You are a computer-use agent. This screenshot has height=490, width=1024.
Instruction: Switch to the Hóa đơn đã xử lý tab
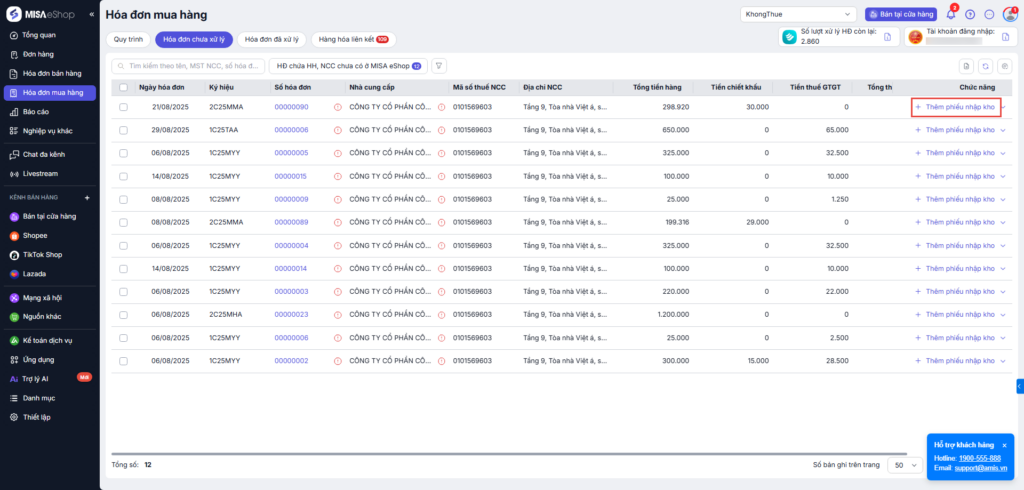click(x=273, y=39)
